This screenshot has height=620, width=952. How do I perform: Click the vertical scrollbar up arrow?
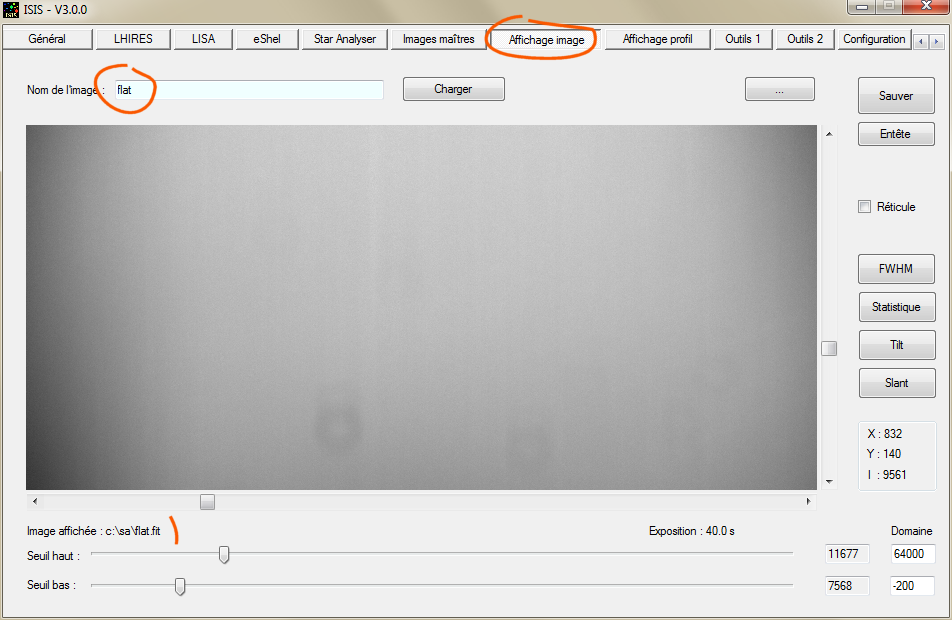pos(829,134)
